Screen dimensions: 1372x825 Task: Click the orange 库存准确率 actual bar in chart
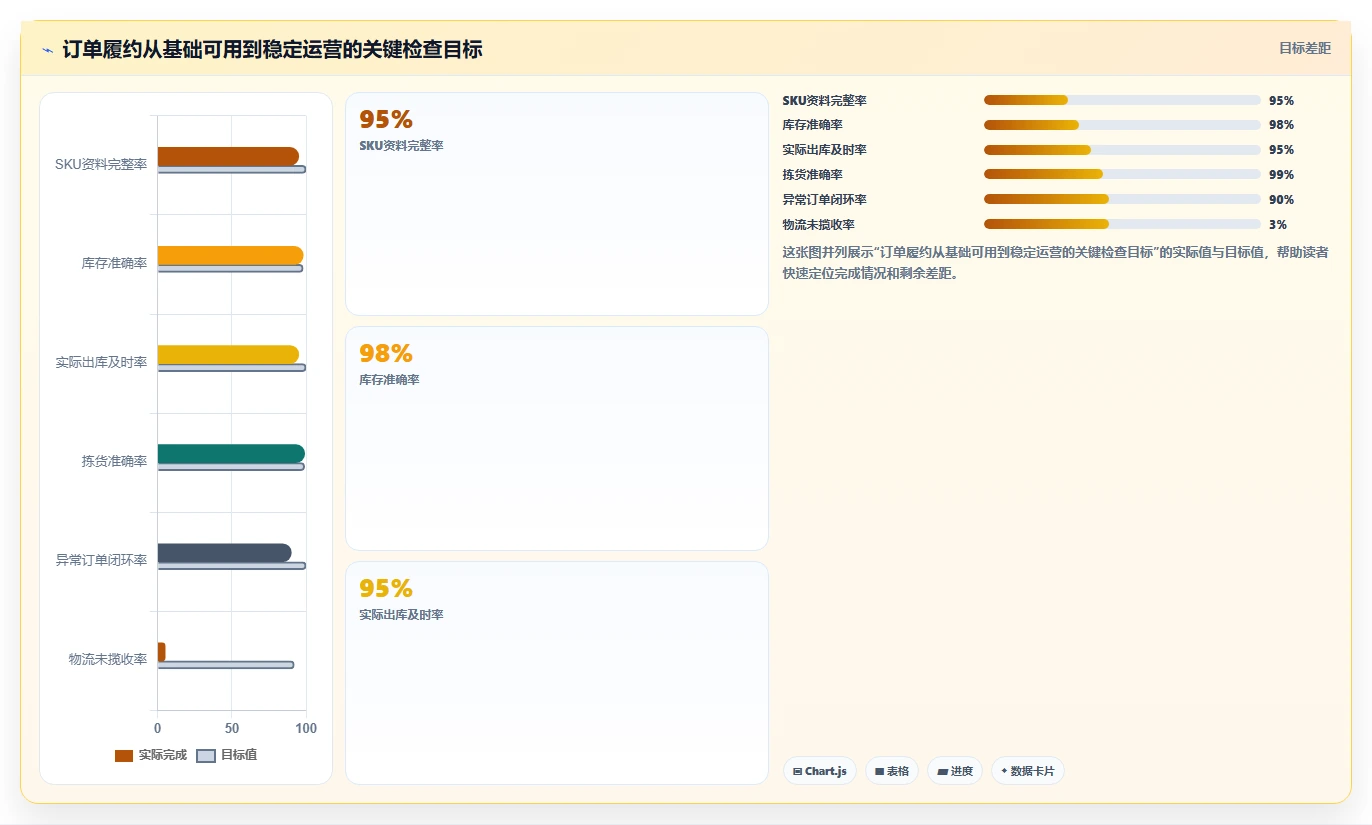[230, 255]
